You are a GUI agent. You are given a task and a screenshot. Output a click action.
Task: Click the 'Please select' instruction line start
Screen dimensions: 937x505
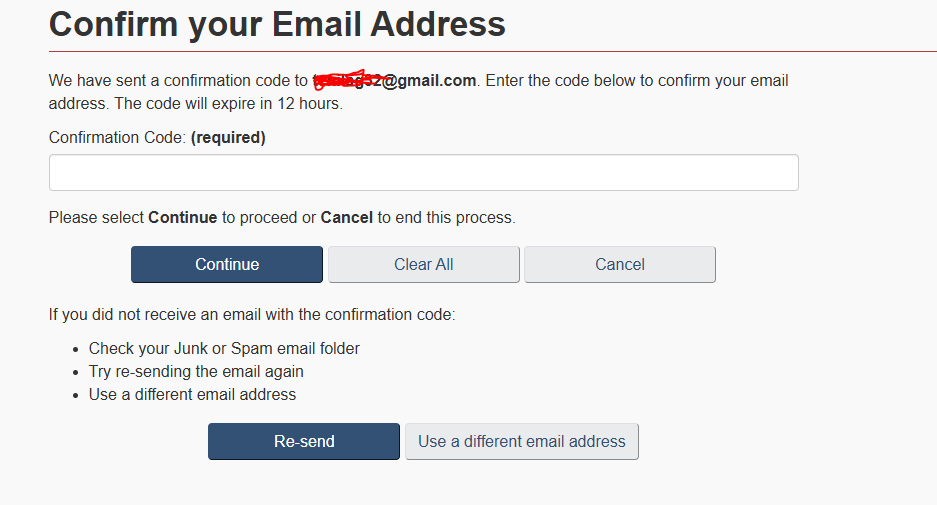coord(96,217)
